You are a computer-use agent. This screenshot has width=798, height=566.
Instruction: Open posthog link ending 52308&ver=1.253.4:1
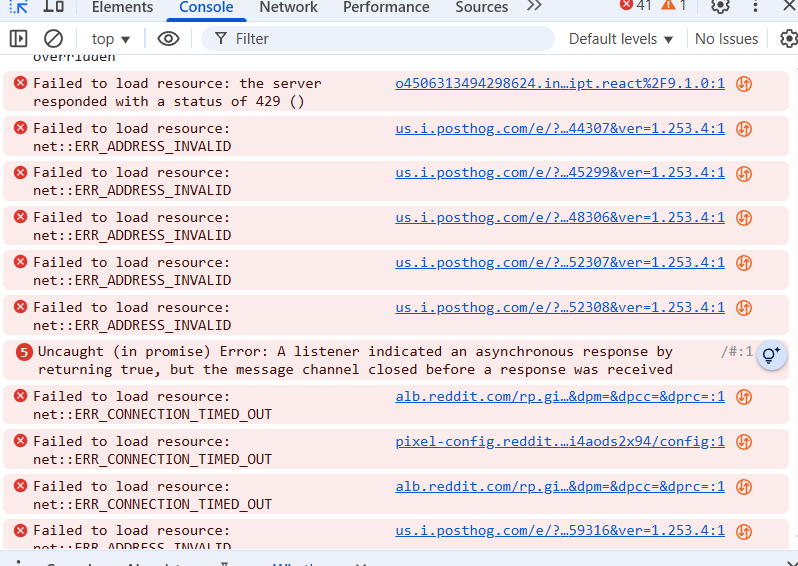point(560,307)
